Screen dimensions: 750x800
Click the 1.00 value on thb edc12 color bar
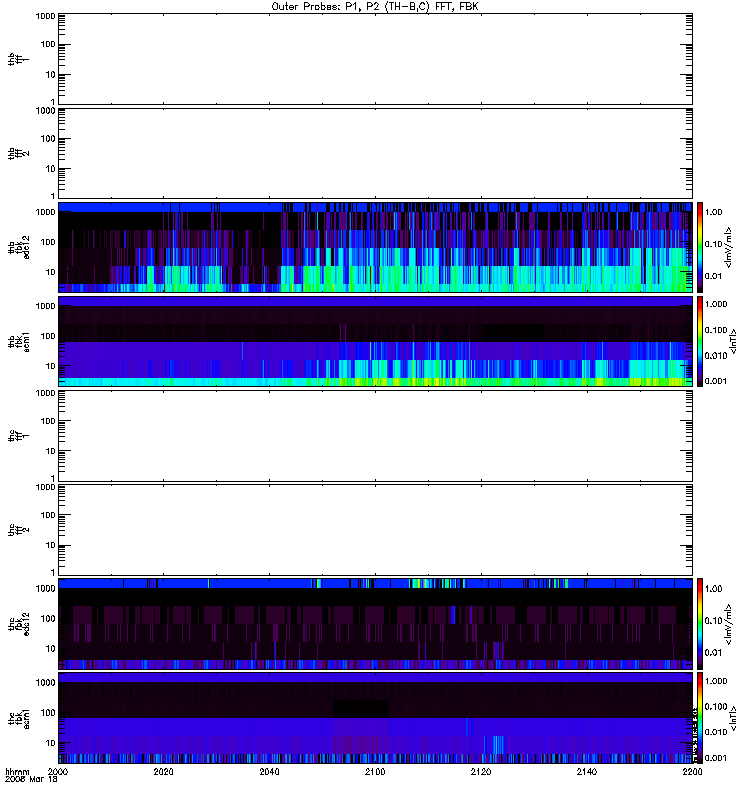coord(714,212)
